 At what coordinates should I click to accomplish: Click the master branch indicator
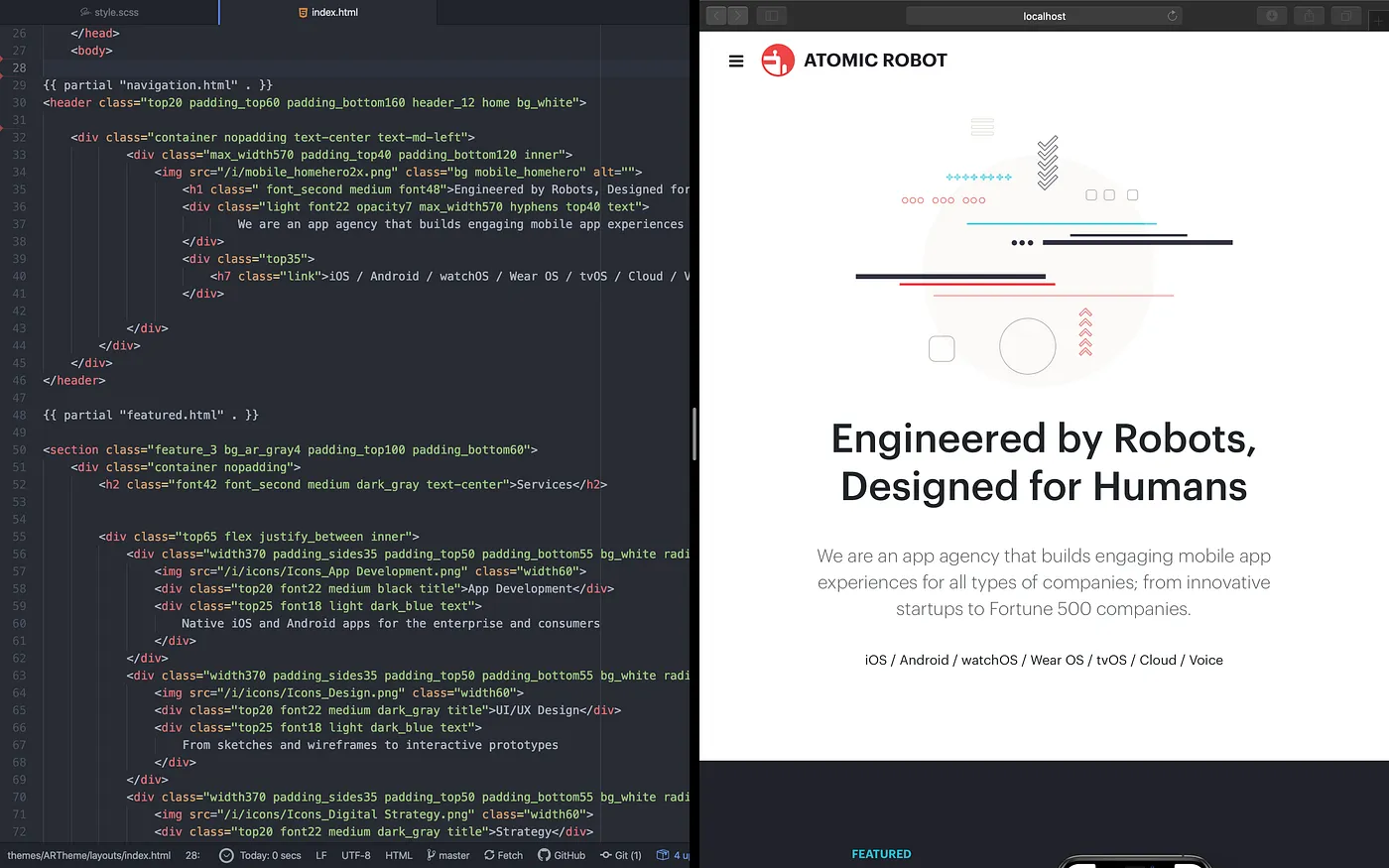(x=448, y=855)
